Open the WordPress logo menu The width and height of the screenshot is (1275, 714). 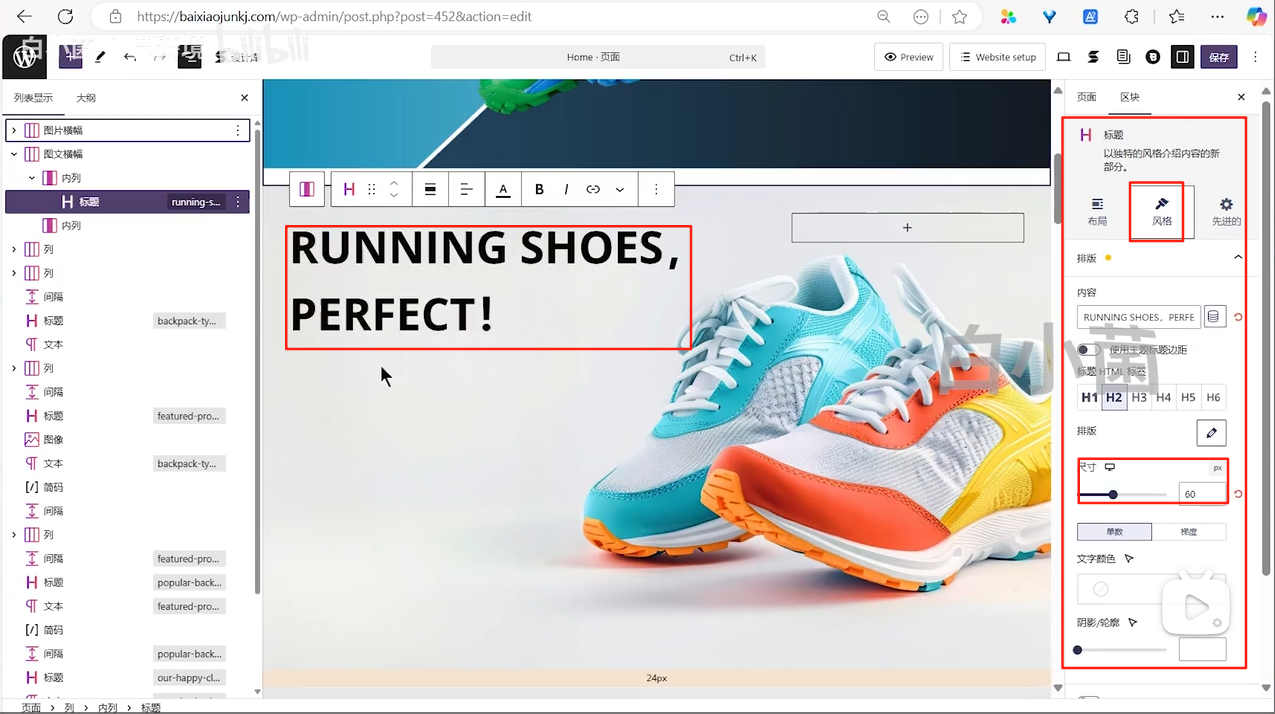click(24, 57)
